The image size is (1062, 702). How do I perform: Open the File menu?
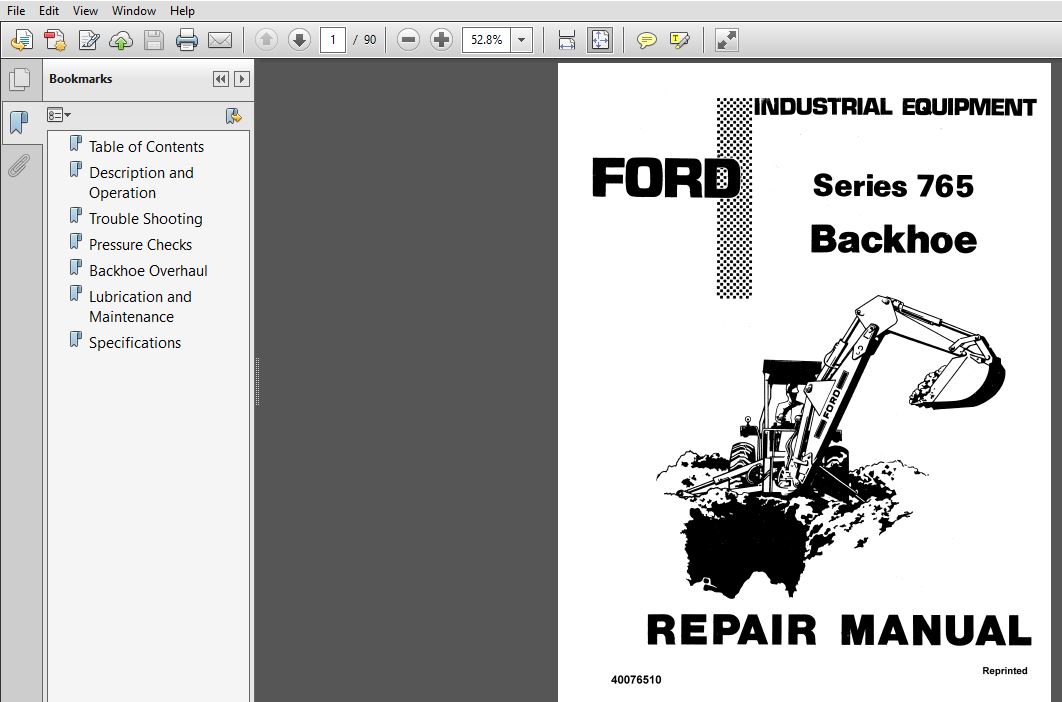[x=16, y=11]
